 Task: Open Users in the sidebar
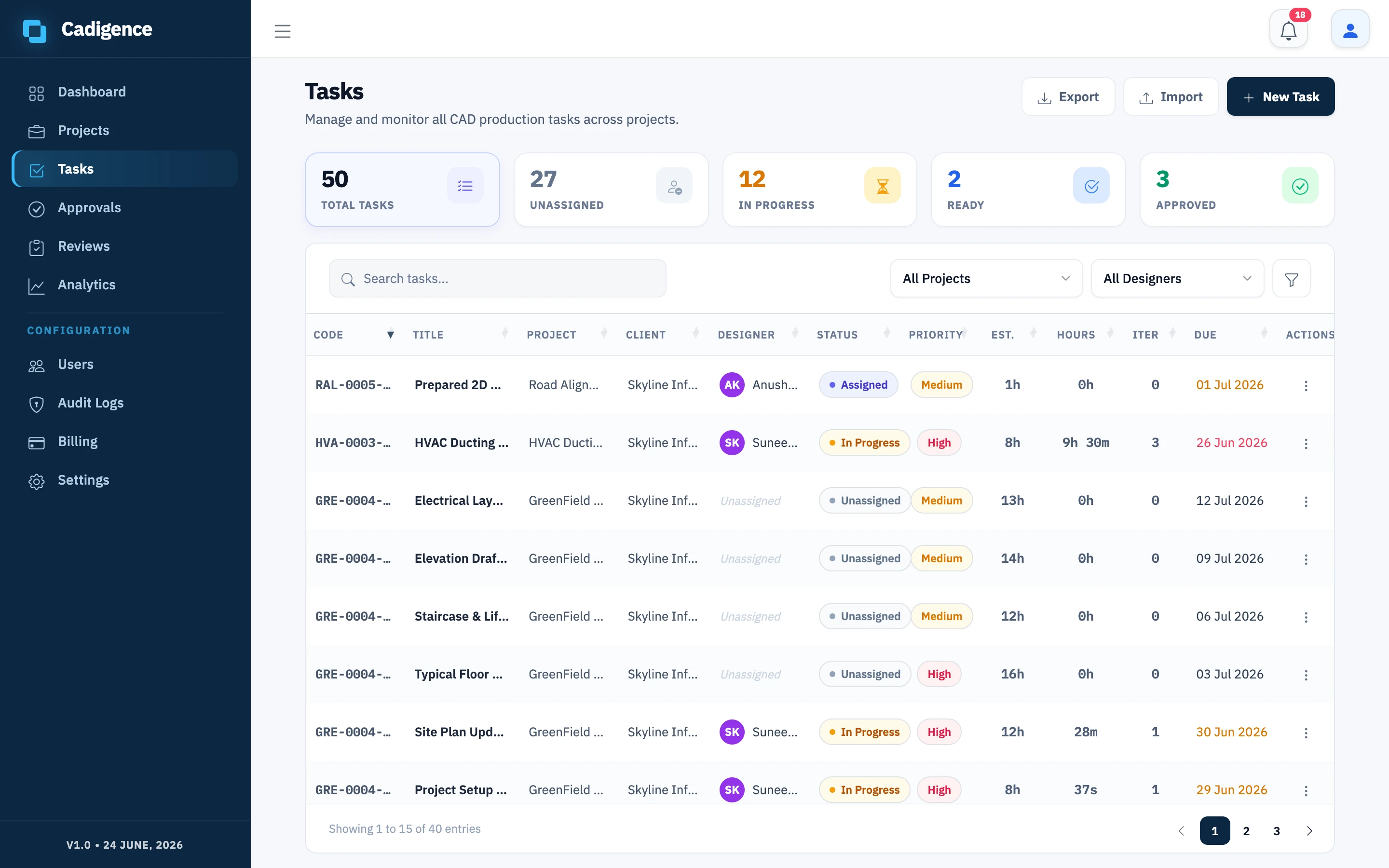point(124,365)
